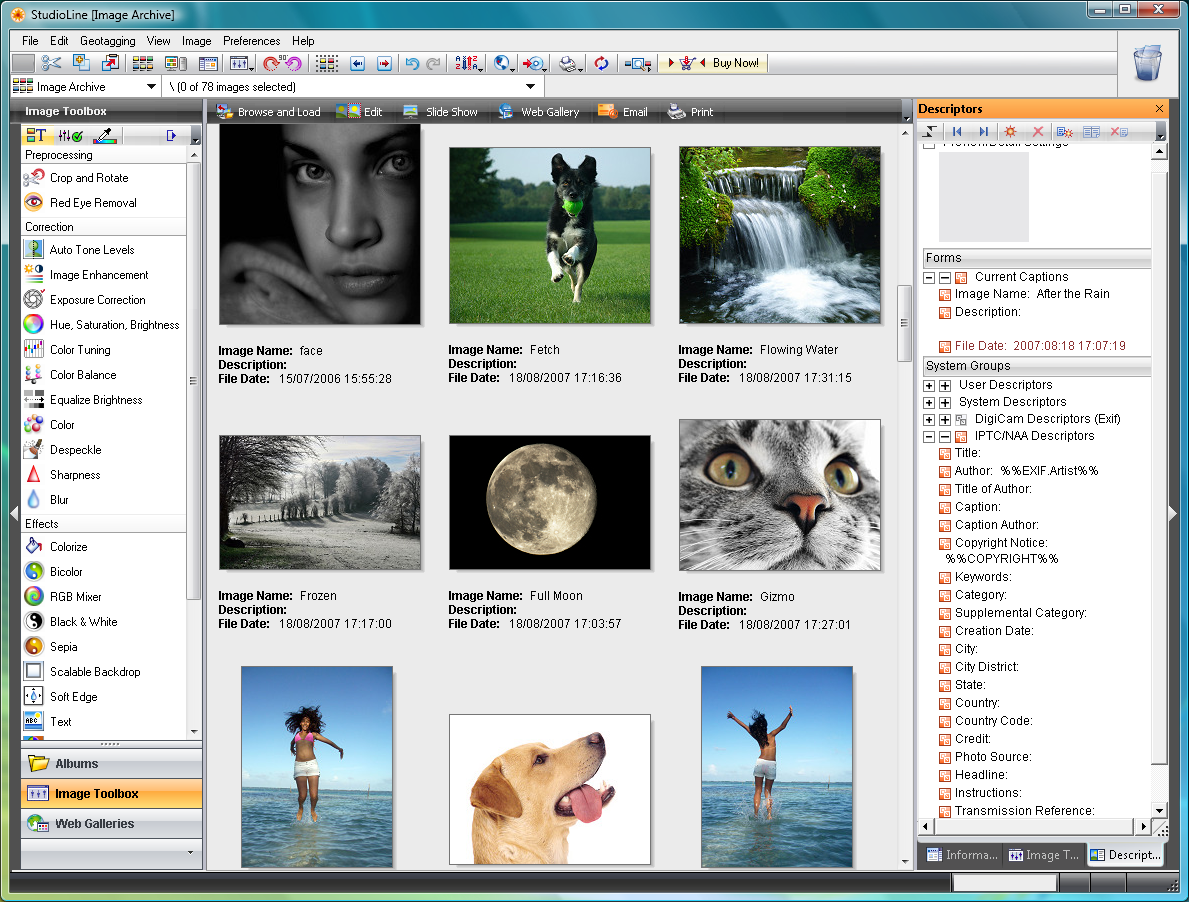
Task: Collapse the left panel with side arrow
Action: 13,512
